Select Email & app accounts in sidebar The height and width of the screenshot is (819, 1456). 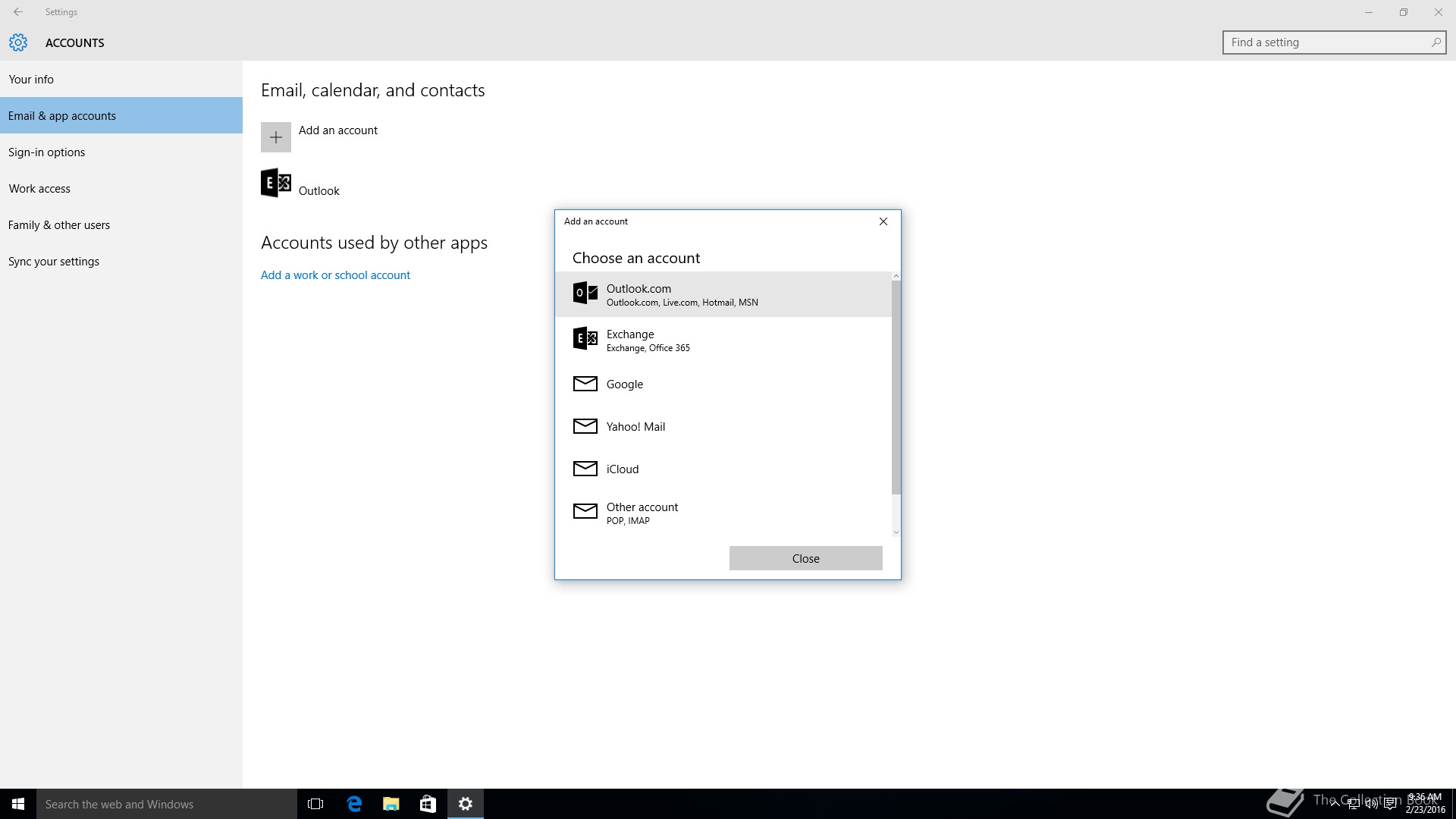[x=121, y=115]
